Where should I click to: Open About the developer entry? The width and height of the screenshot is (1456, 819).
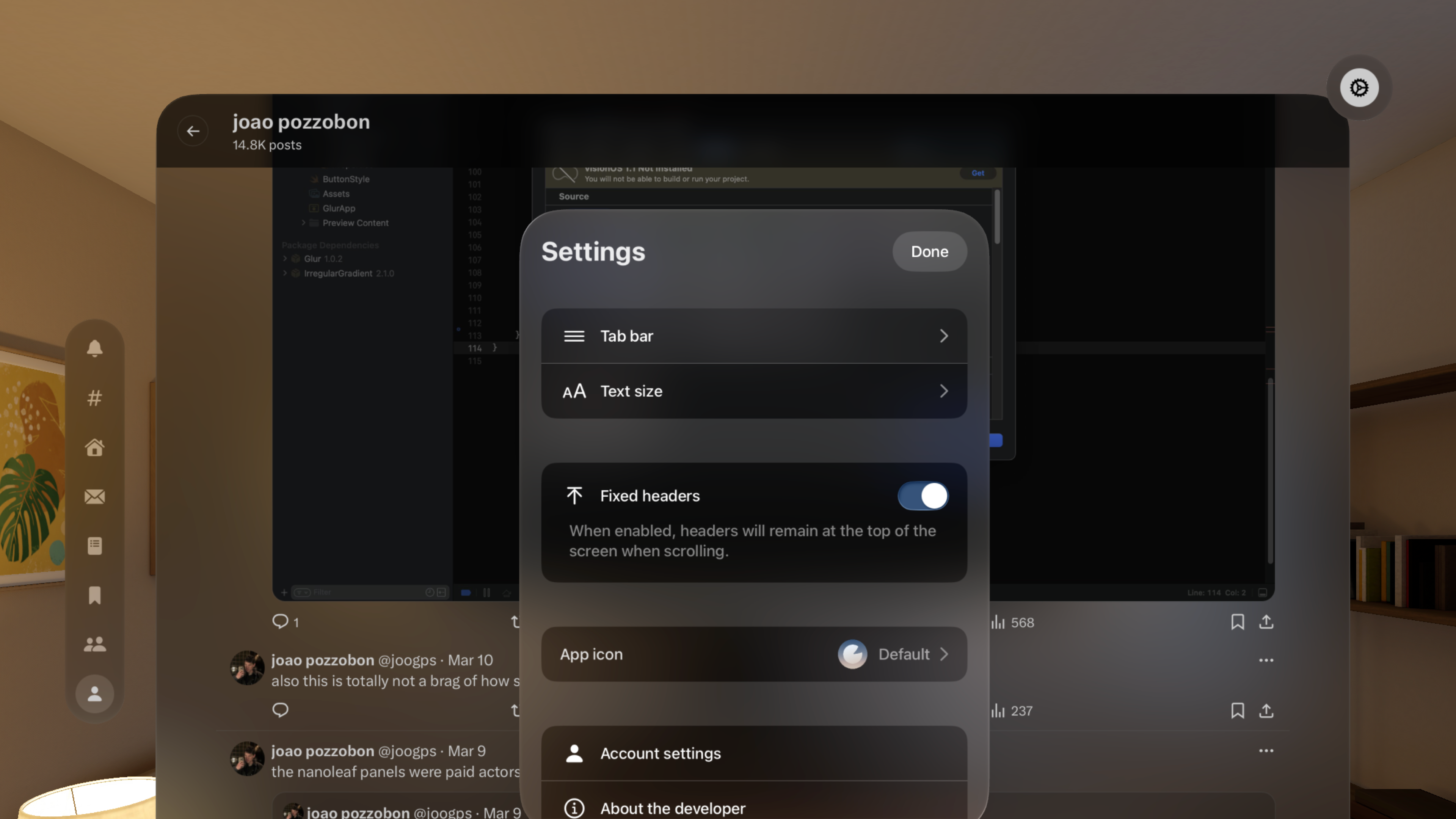(754, 807)
